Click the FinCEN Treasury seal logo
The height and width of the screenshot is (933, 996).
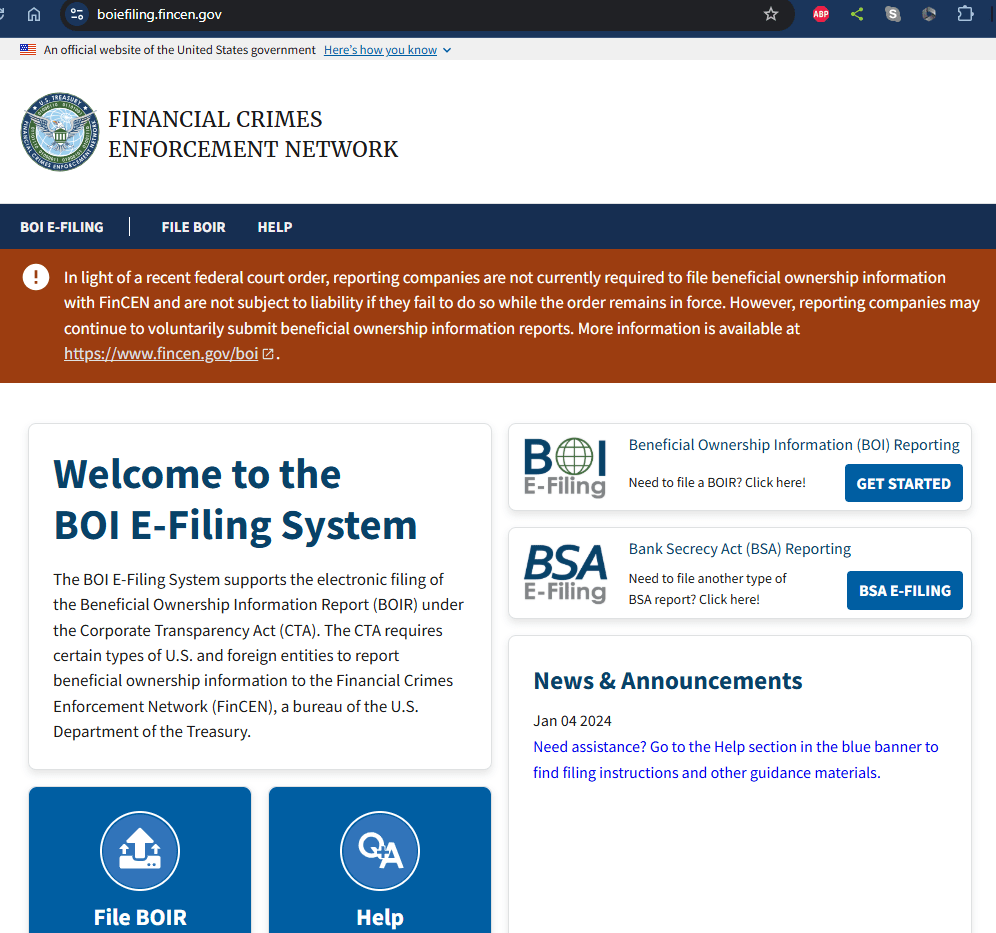coord(59,133)
